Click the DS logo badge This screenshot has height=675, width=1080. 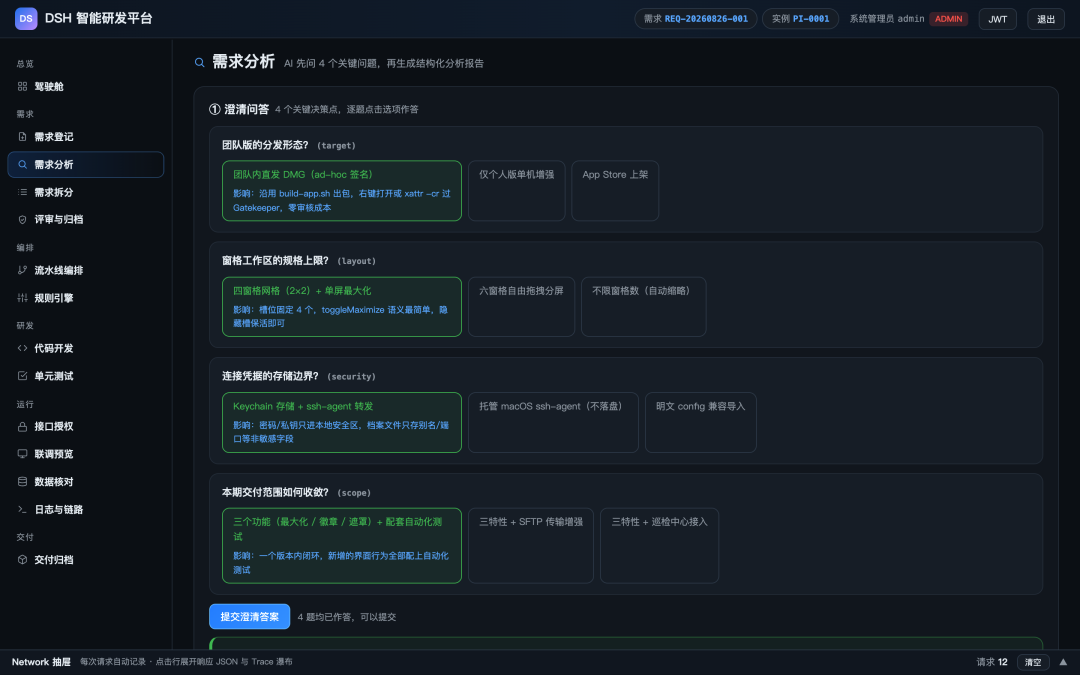(26, 19)
